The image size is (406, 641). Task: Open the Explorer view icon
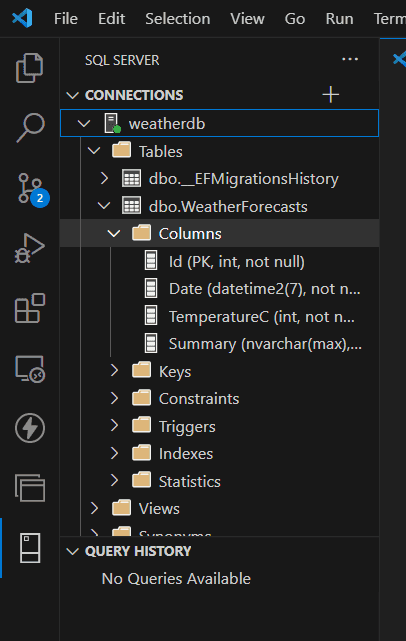click(x=29, y=68)
